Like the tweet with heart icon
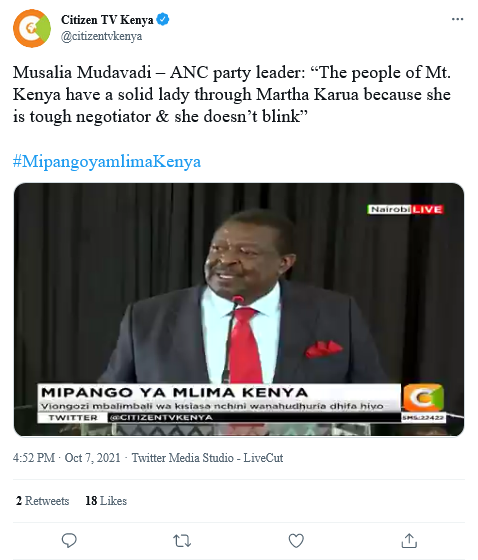The height and width of the screenshot is (560, 478). pyautogui.click(x=296, y=541)
